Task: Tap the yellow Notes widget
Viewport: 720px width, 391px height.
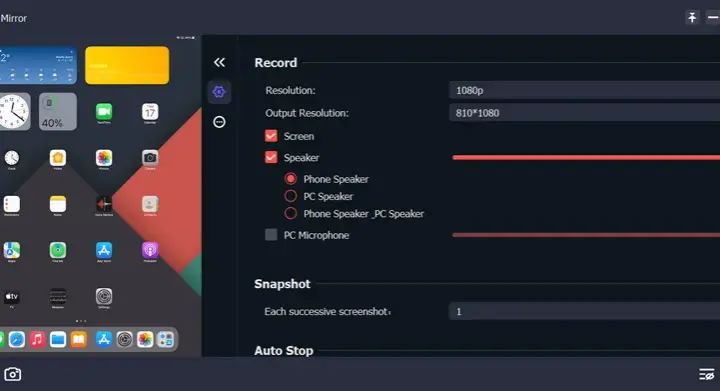Action: coord(127,65)
